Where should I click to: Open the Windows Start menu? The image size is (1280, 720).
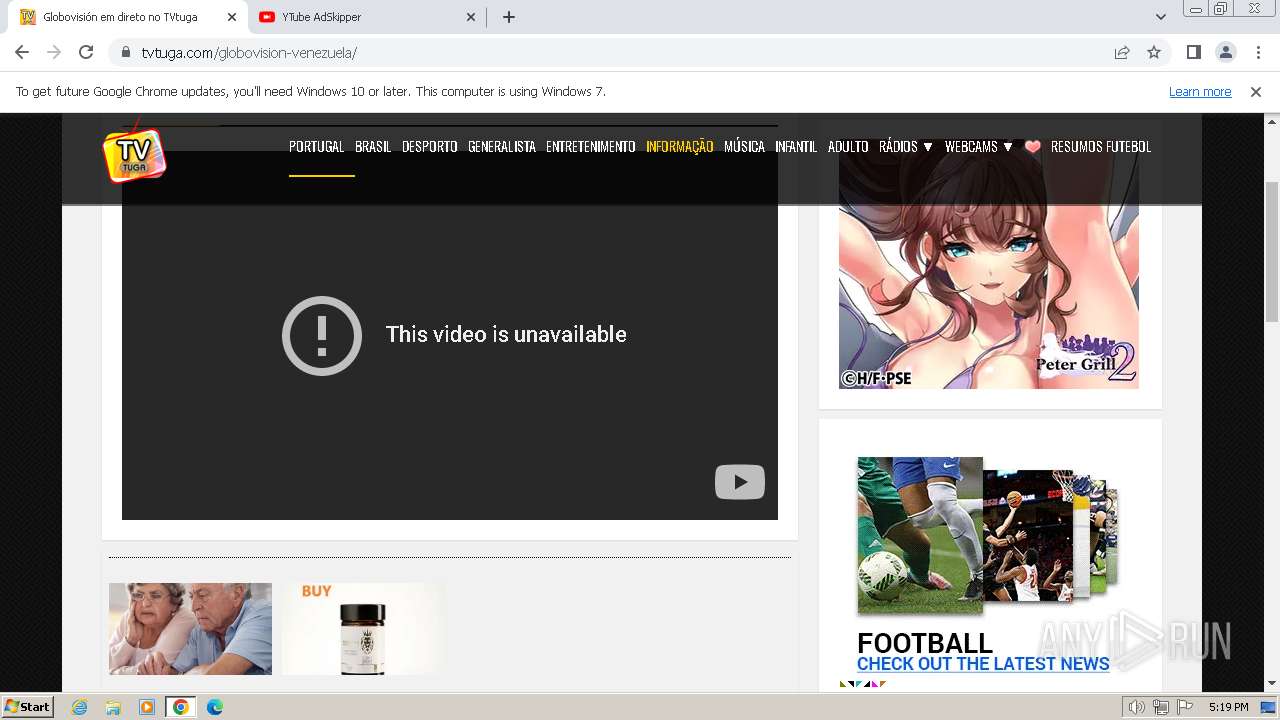point(28,707)
